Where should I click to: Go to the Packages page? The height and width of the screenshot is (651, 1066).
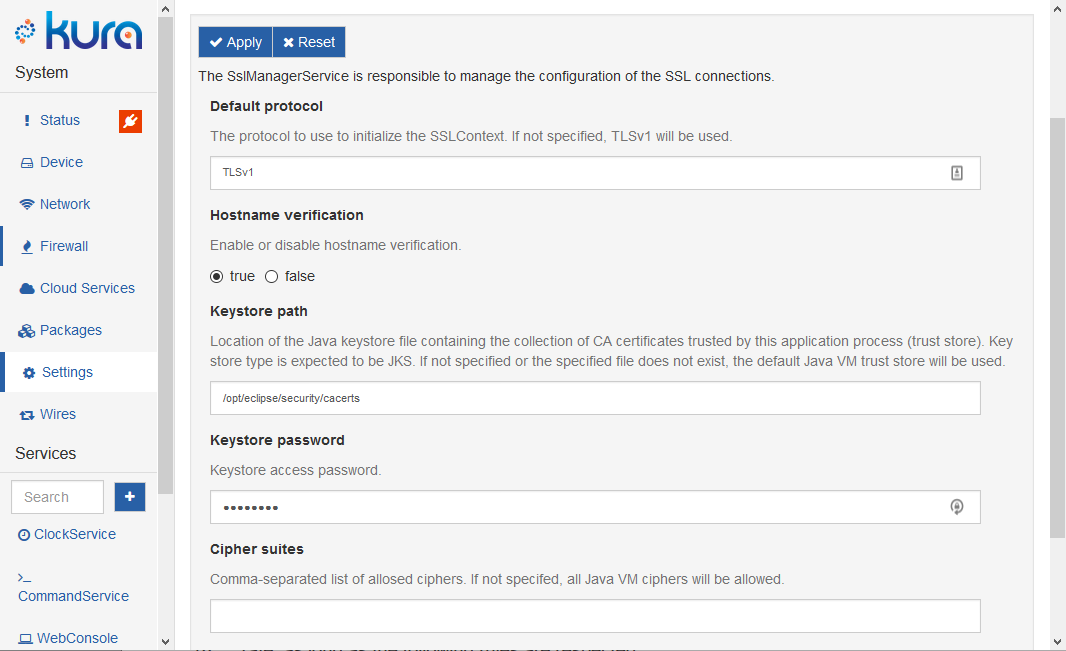70,330
